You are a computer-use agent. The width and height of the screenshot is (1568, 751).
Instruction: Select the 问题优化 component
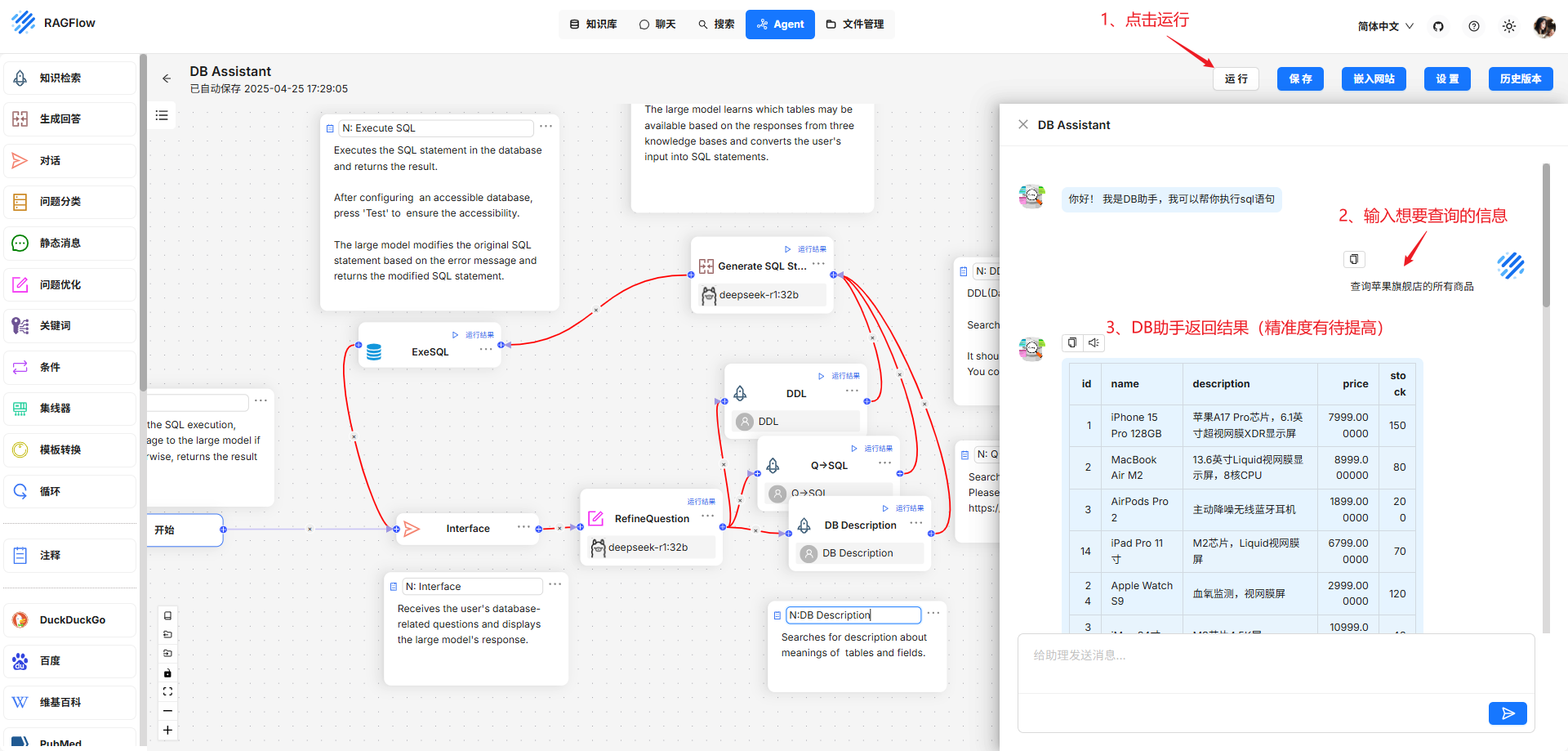coord(69,284)
